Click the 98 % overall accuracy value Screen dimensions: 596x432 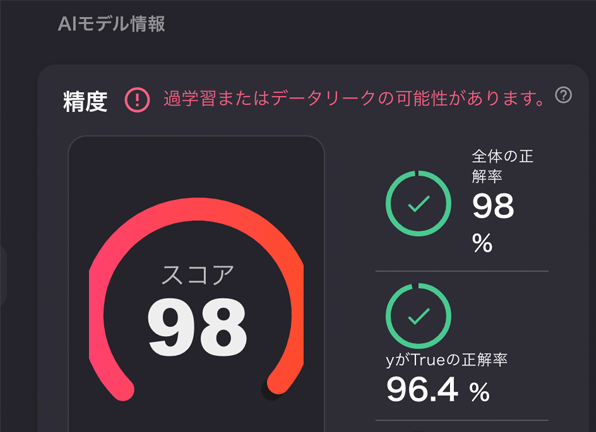pos(493,222)
